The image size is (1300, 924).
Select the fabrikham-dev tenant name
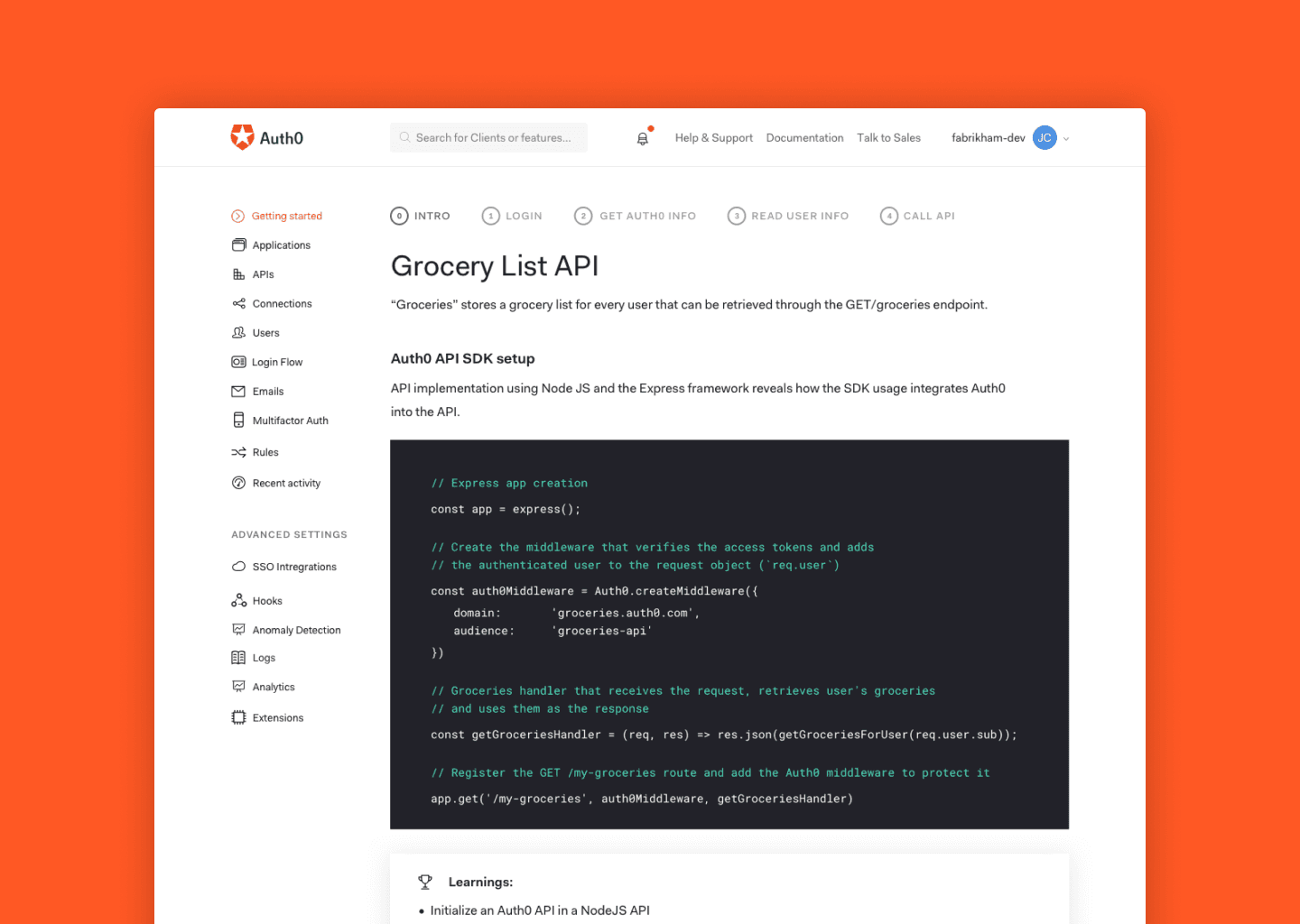point(988,138)
